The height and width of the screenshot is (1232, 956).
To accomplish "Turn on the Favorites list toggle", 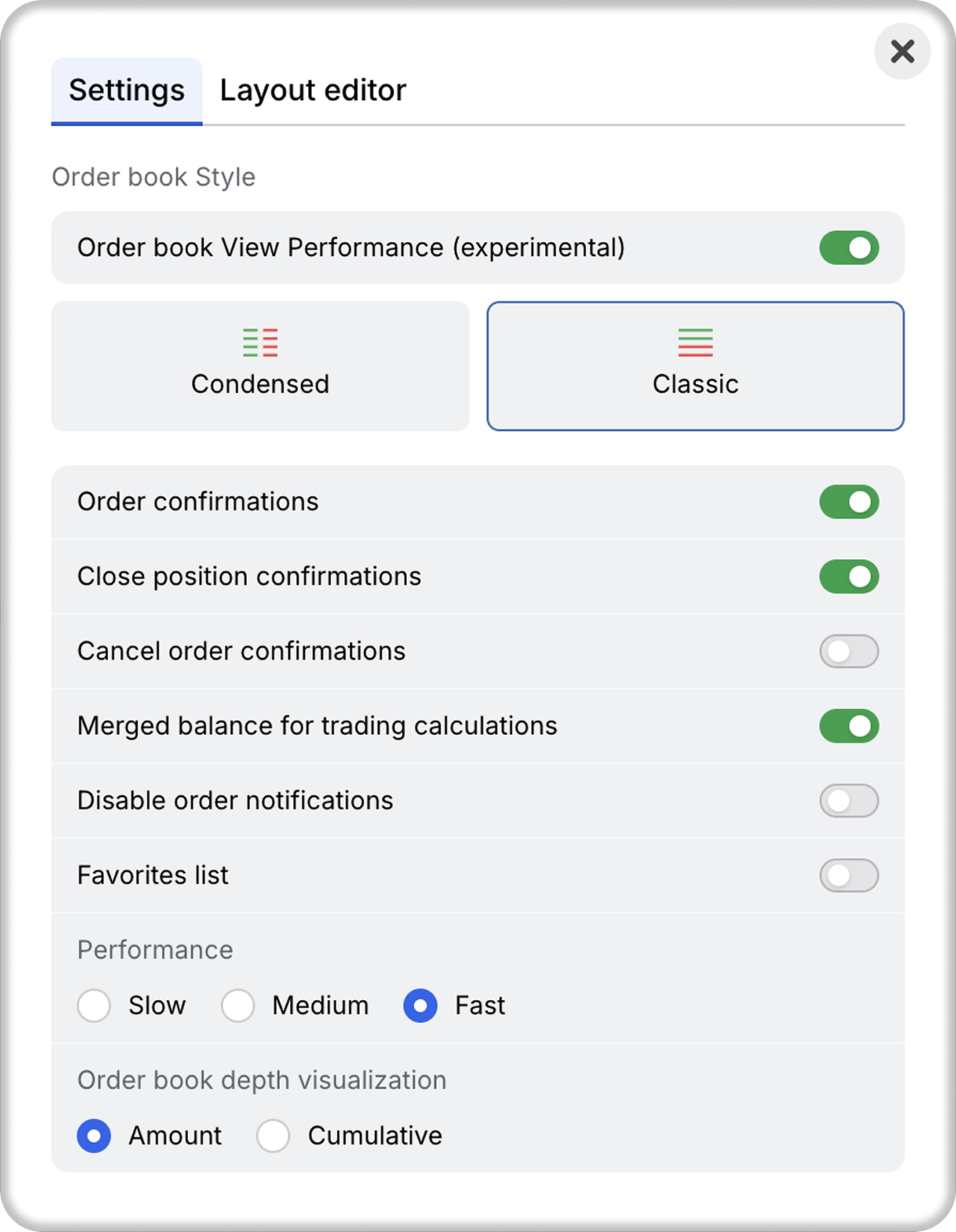I will [849, 875].
